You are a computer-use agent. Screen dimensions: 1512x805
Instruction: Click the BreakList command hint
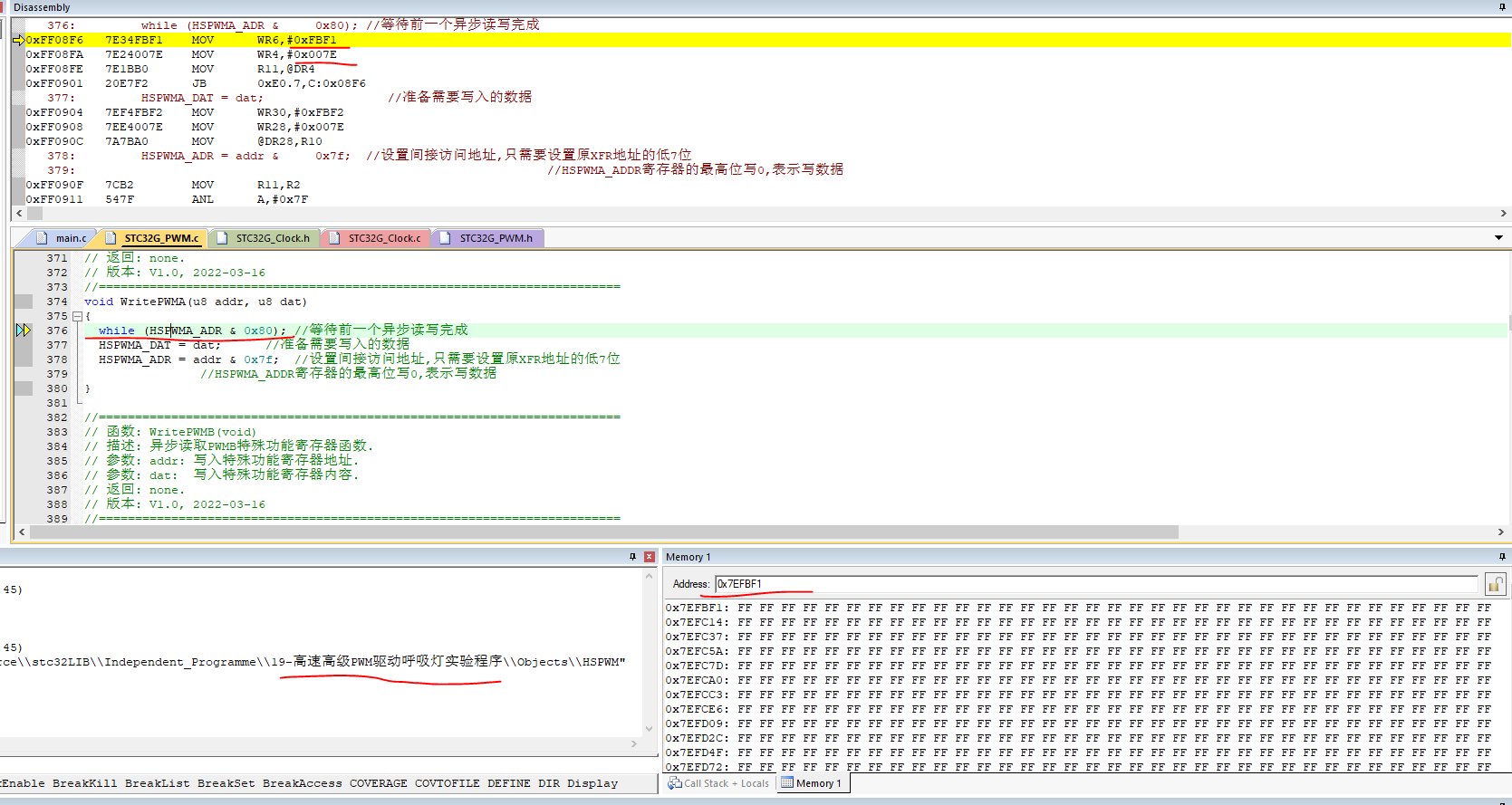coord(157,783)
